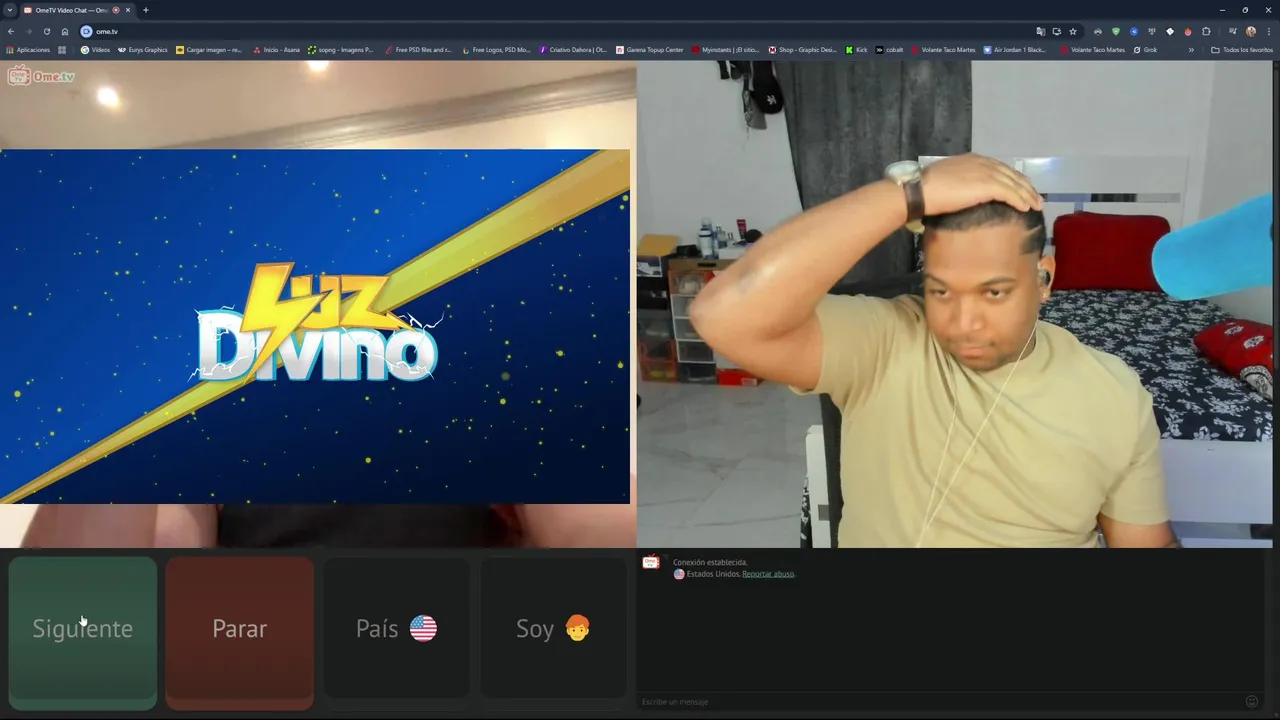Screen dimensions: 1280x720
Task: Open the Chrome three-dot menu
Action: click(1269, 32)
